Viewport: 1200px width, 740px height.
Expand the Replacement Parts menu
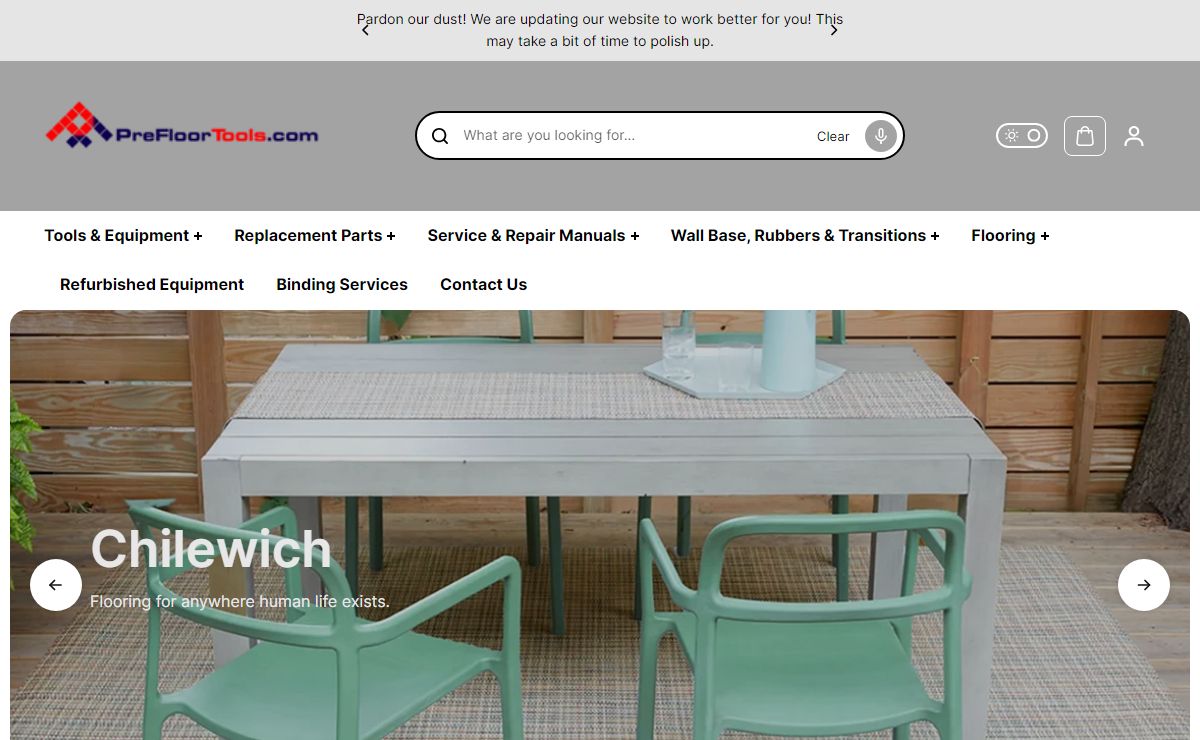point(315,236)
